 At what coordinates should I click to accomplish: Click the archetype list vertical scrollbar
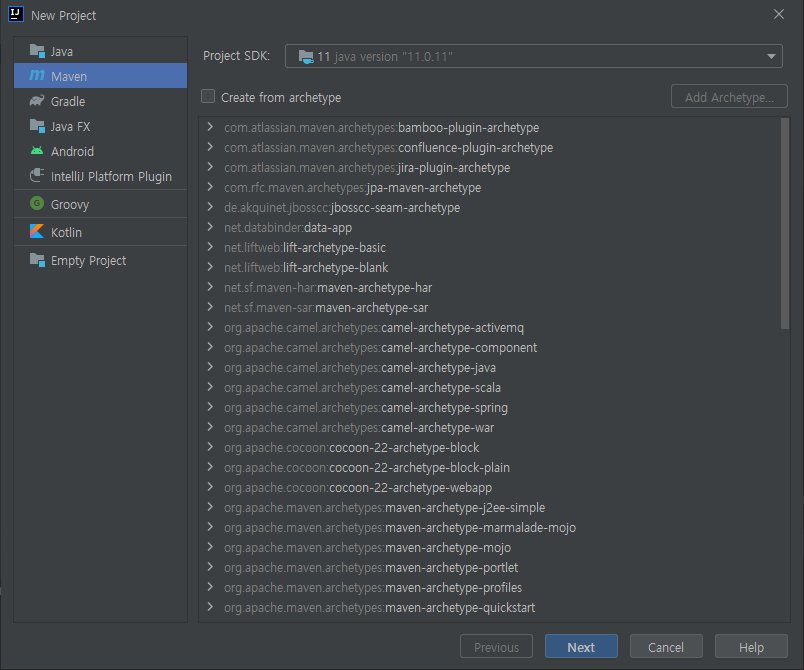click(785, 224)
